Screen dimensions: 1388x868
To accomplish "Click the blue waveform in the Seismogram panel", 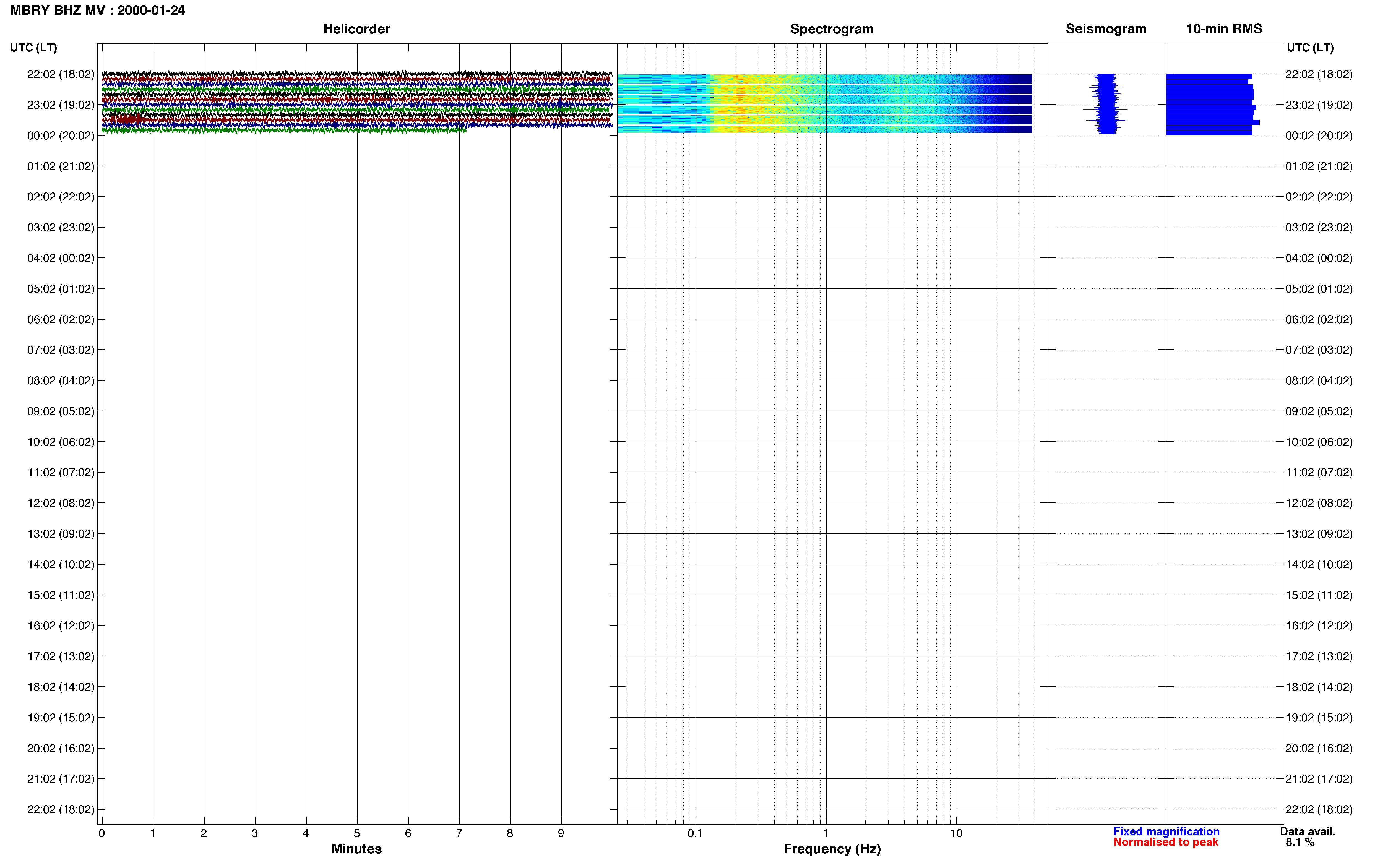I will (1106, 104).
